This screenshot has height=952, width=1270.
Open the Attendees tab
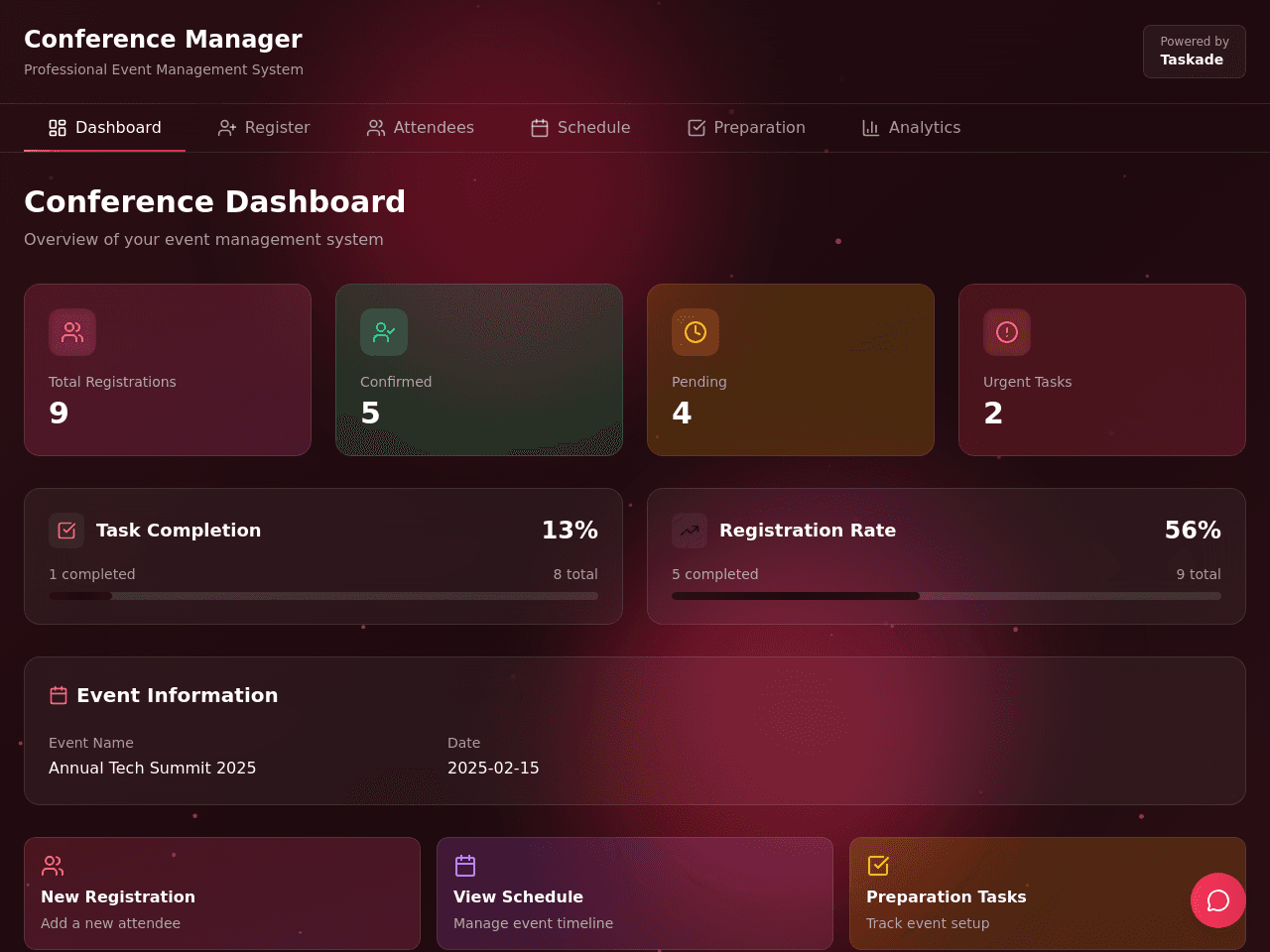tap(421, 128)
